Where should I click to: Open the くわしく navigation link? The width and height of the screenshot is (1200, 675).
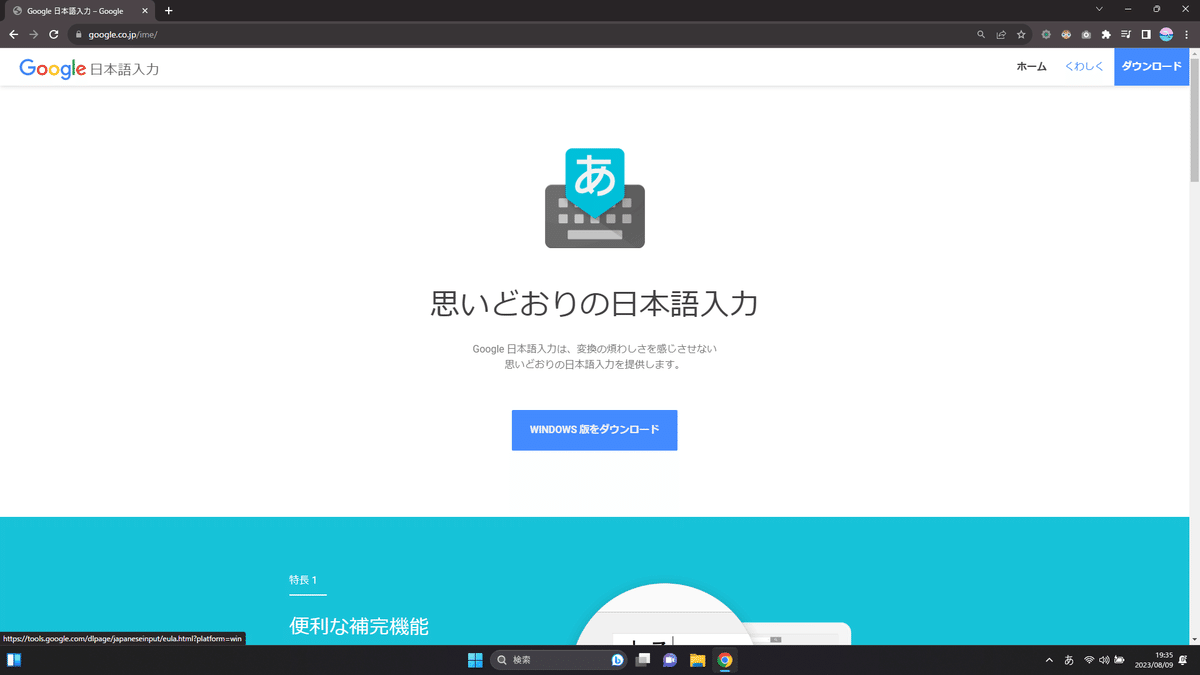coord(1084,67)
